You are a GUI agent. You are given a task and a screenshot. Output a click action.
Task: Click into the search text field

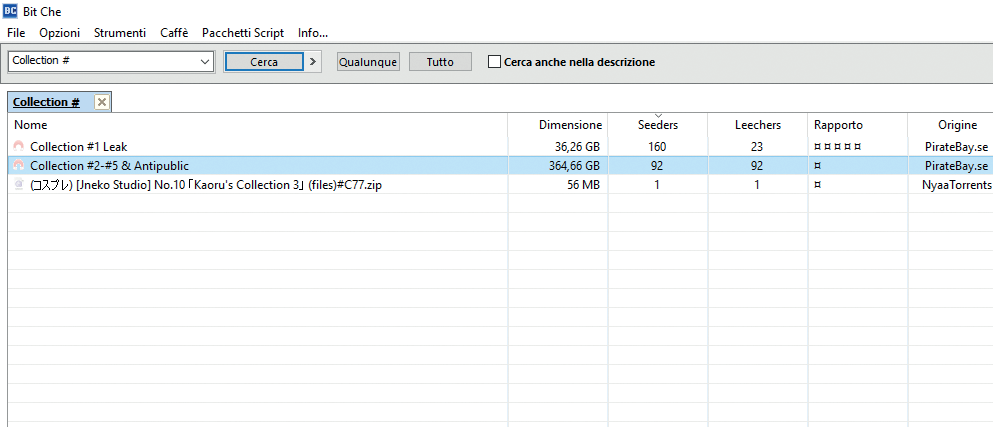pyautogui.click(x=103, y=61)
